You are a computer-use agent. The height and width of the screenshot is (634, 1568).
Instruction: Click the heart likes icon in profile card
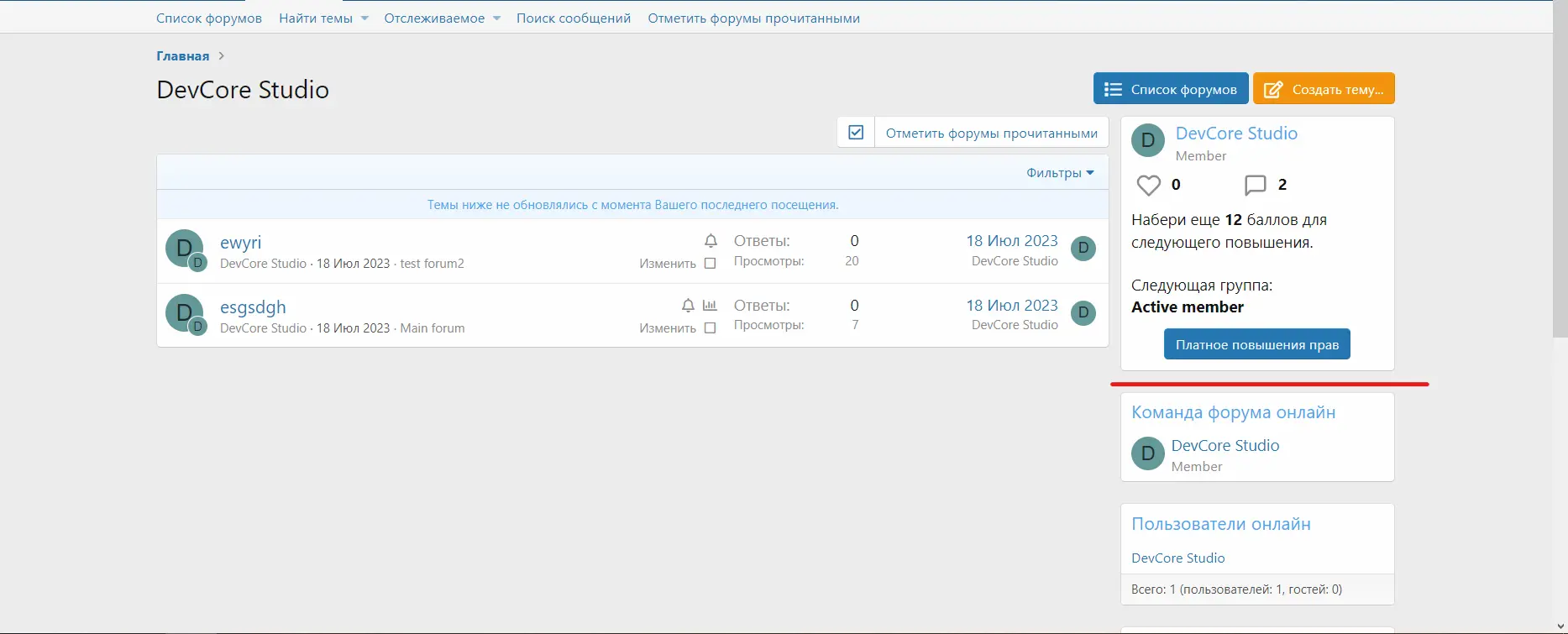point(1148,185)
